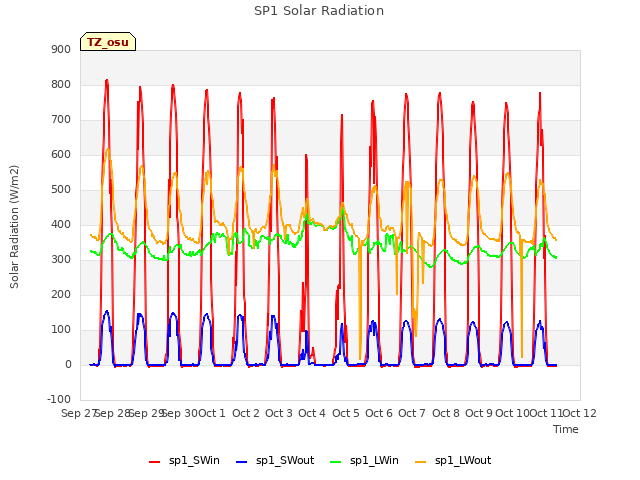Click the 800 y-axis tick label
Viewport: 640px width, 480px height.
tap(61, 84)
